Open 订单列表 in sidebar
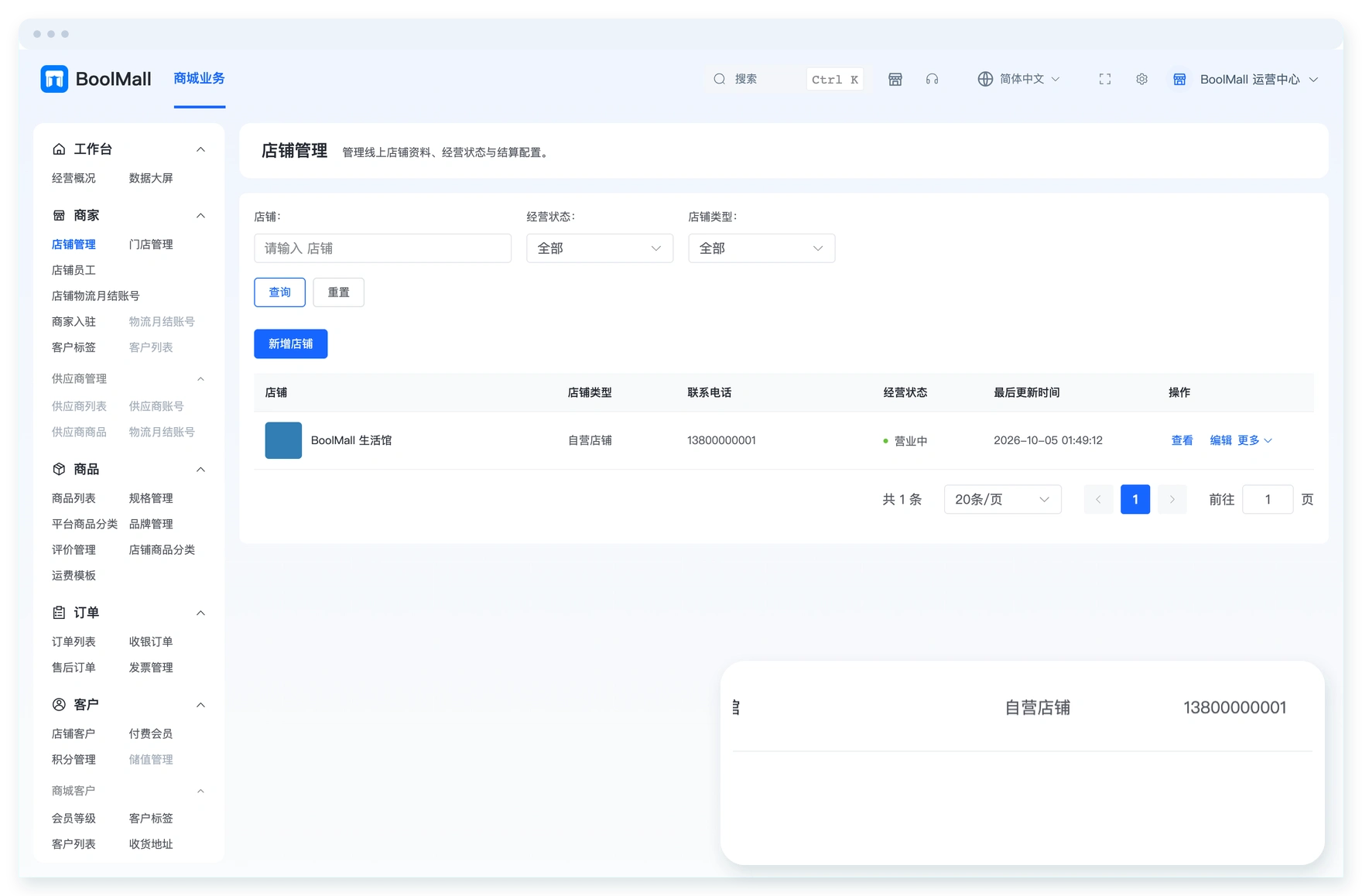 (x=74, y=641)
